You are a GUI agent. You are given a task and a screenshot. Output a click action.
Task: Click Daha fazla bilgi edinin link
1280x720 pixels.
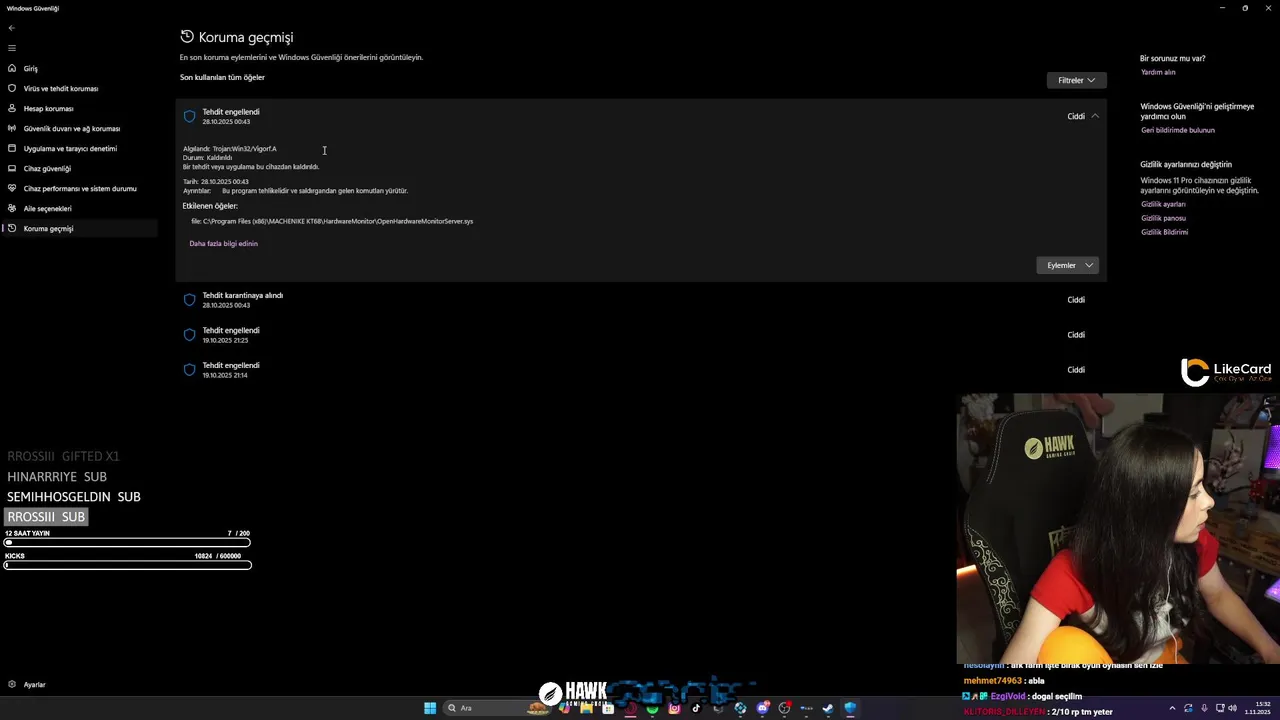point(224,244)
